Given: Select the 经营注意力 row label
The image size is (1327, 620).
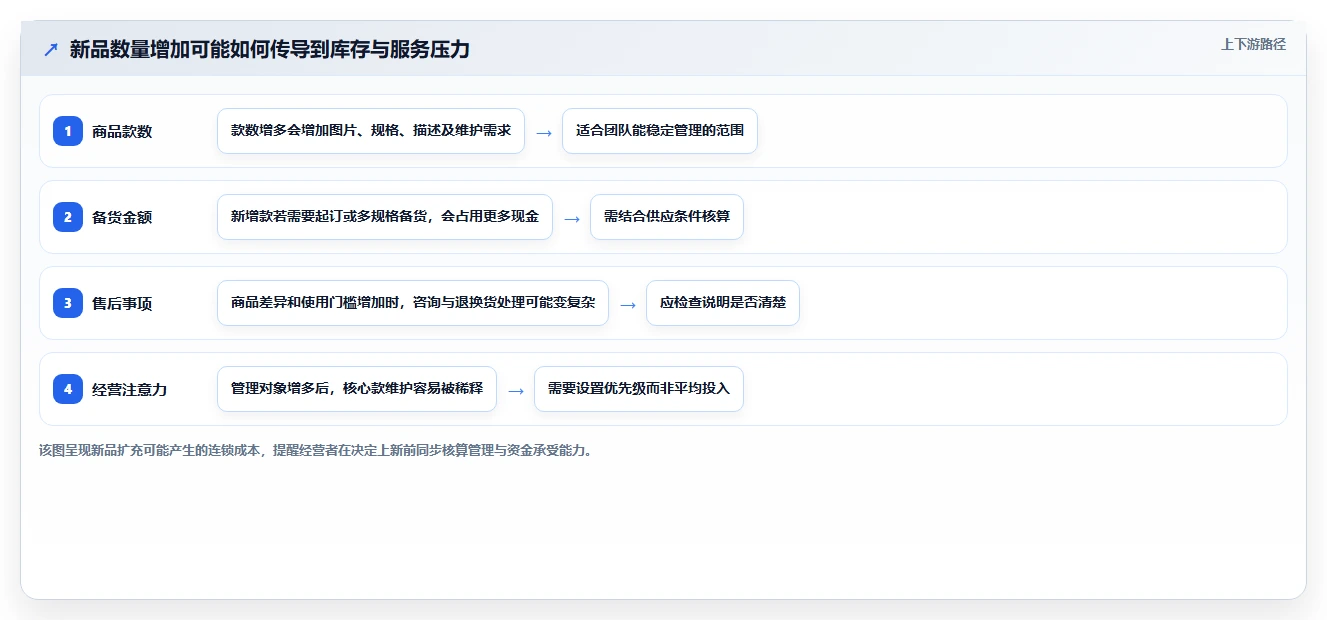Looking at the screenshot, I should click(x=130, y=389).
